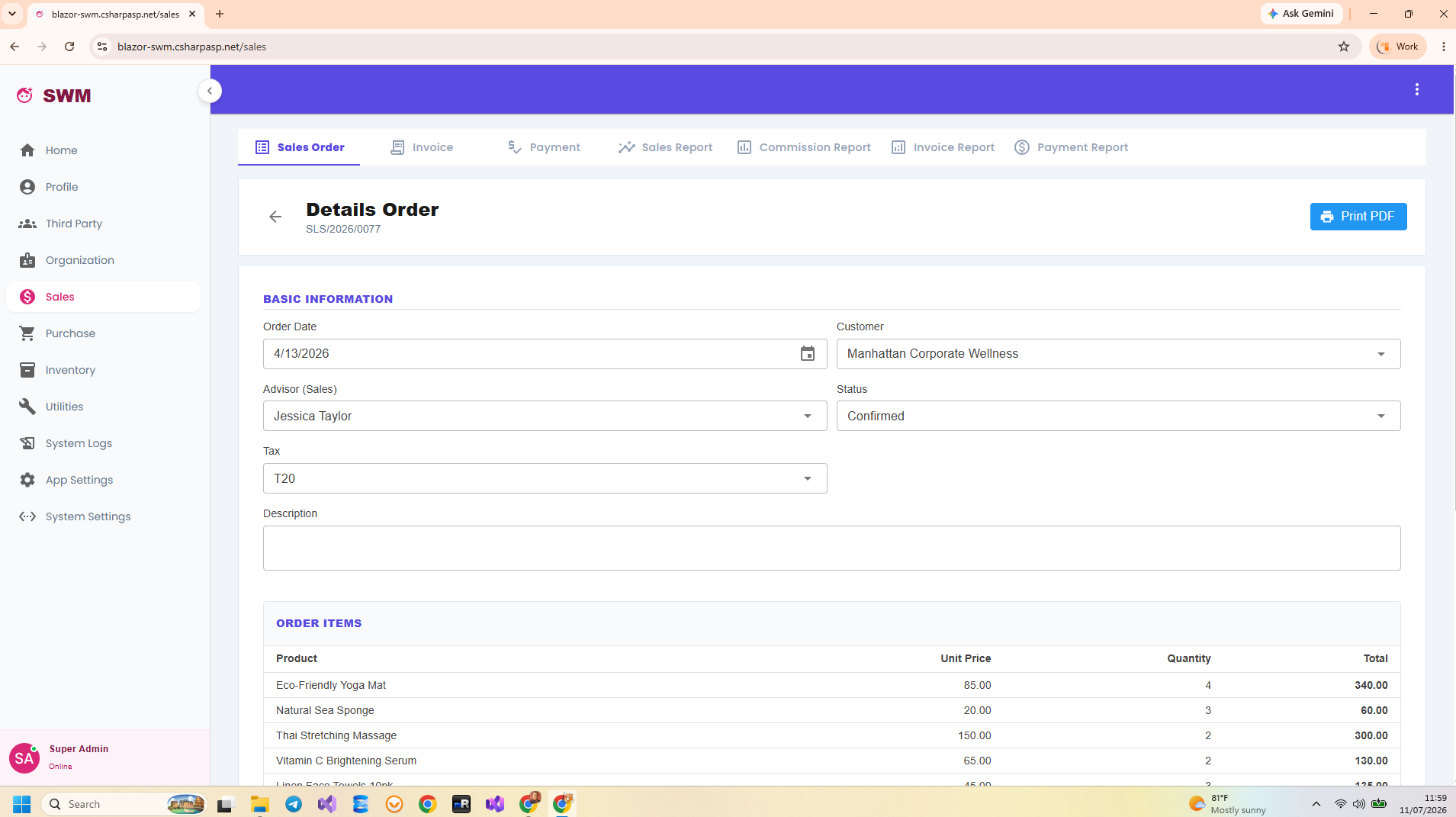This screenshot has width=1456, height=817.
Task: Click the Profile person icon
Action: (x=27, y=187)
